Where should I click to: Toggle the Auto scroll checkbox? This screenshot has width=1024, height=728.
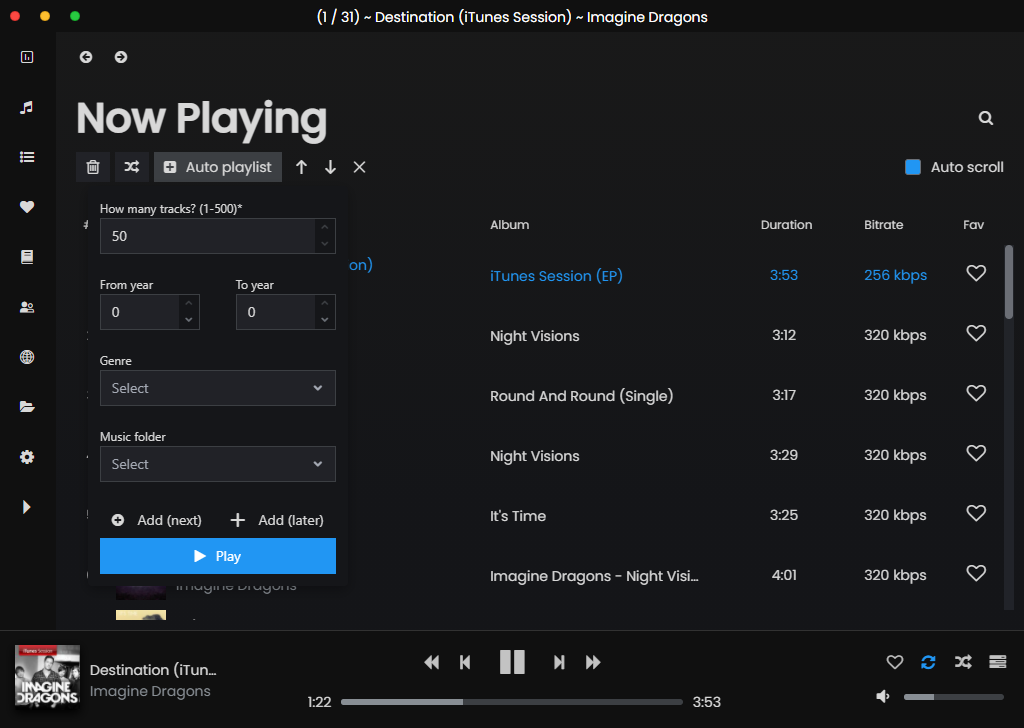[x=913, y=167]
